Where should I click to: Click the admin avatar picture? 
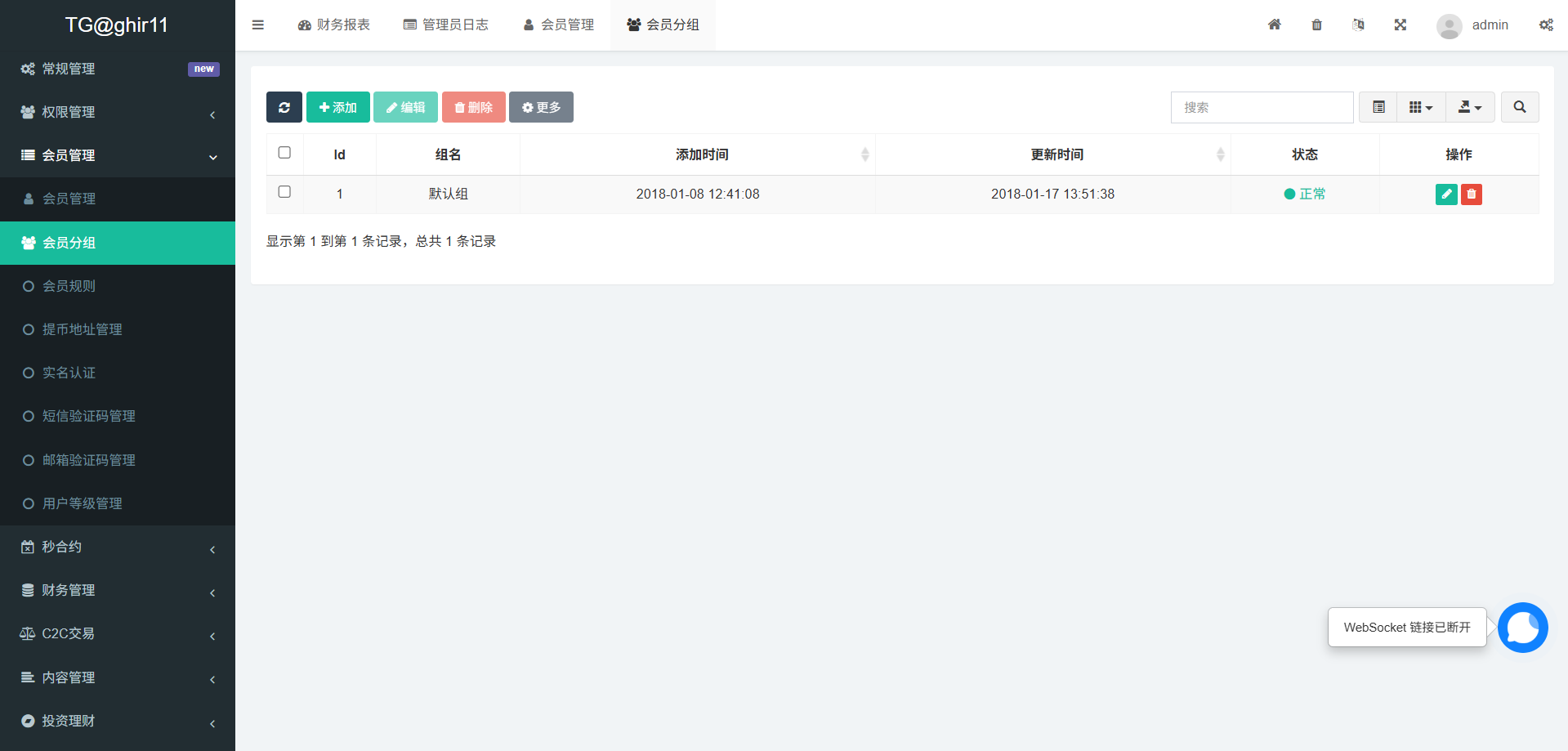click(1450, 26)
